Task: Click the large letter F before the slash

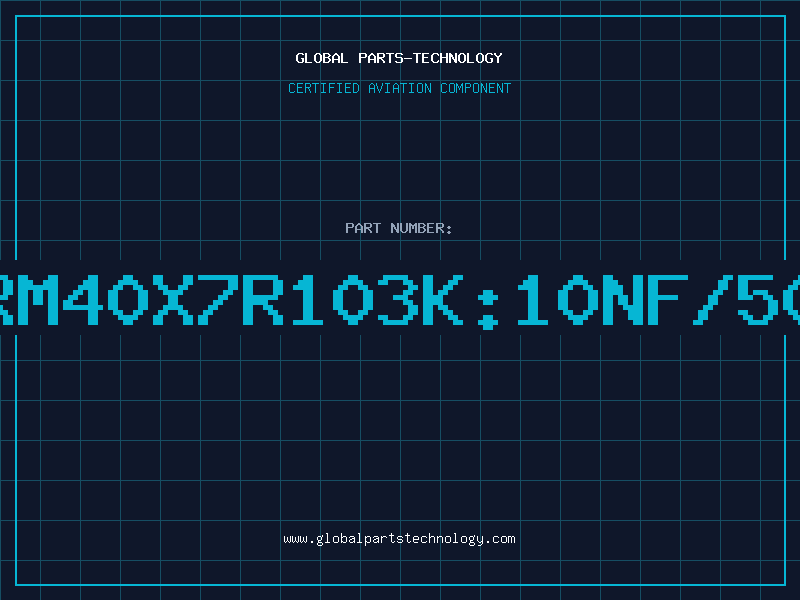Action: pyautogui.click(x=667, y=300)
